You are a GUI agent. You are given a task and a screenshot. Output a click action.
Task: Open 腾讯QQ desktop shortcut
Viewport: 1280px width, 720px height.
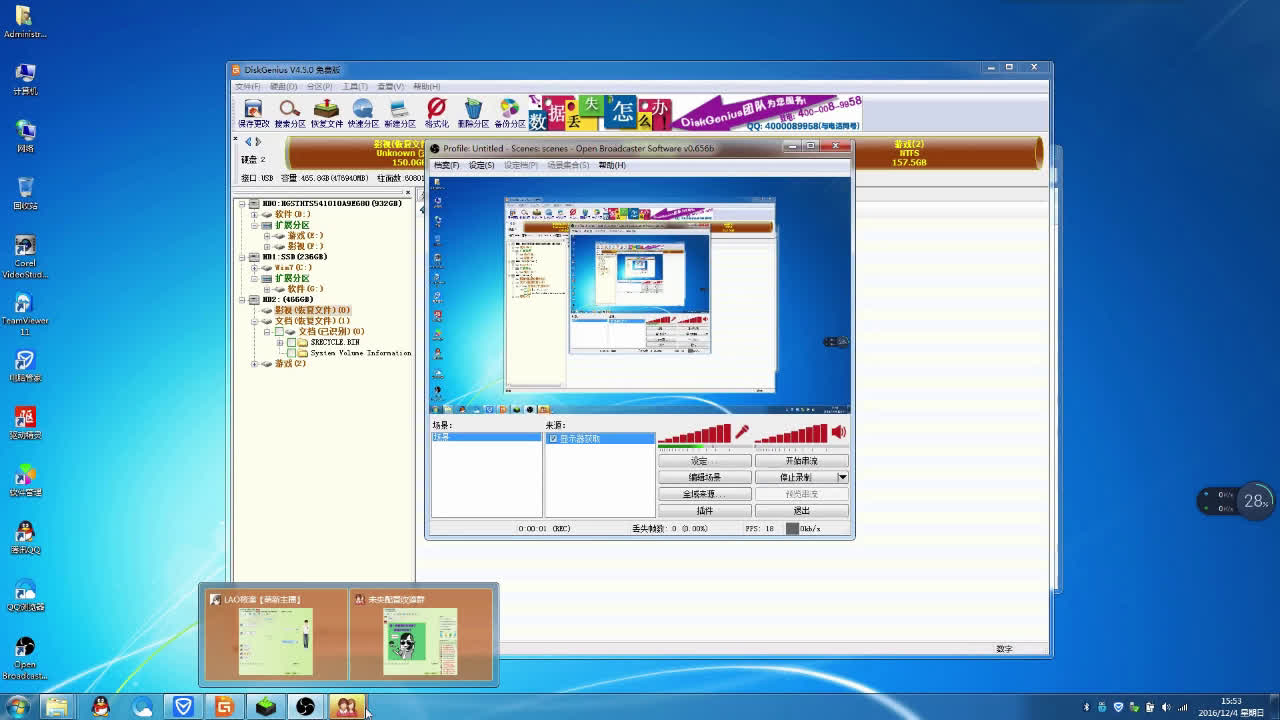click(25, 536)
